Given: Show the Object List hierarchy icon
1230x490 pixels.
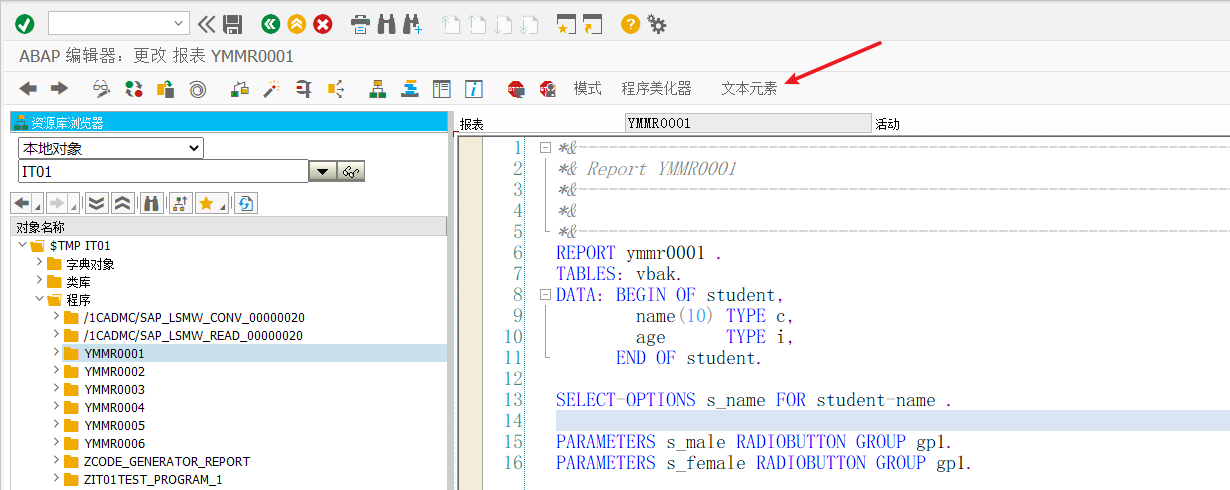Looking at the screenshot, I should point(377,89).
